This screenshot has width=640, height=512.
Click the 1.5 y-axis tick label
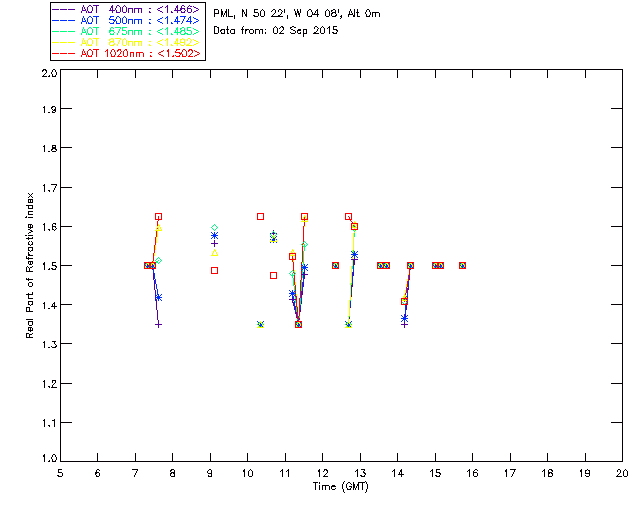(x=49, y=266)
